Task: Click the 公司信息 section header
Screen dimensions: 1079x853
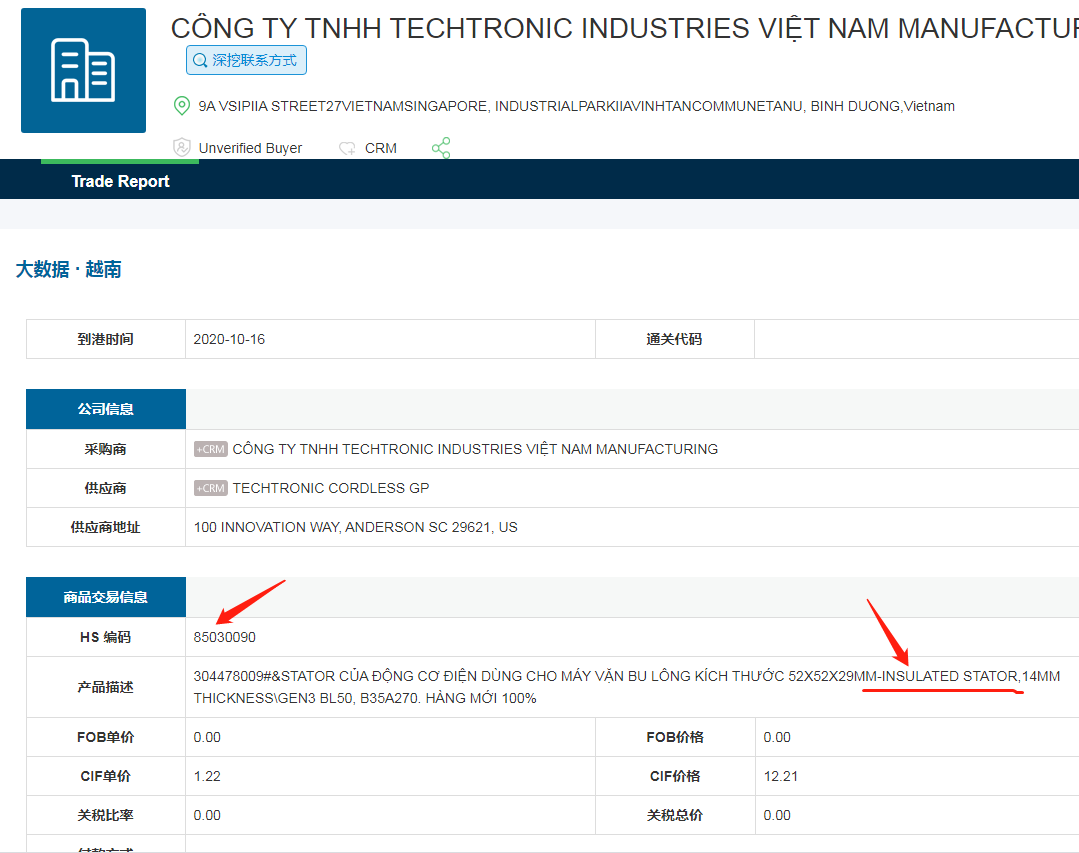Action: [x=105, y=409]
